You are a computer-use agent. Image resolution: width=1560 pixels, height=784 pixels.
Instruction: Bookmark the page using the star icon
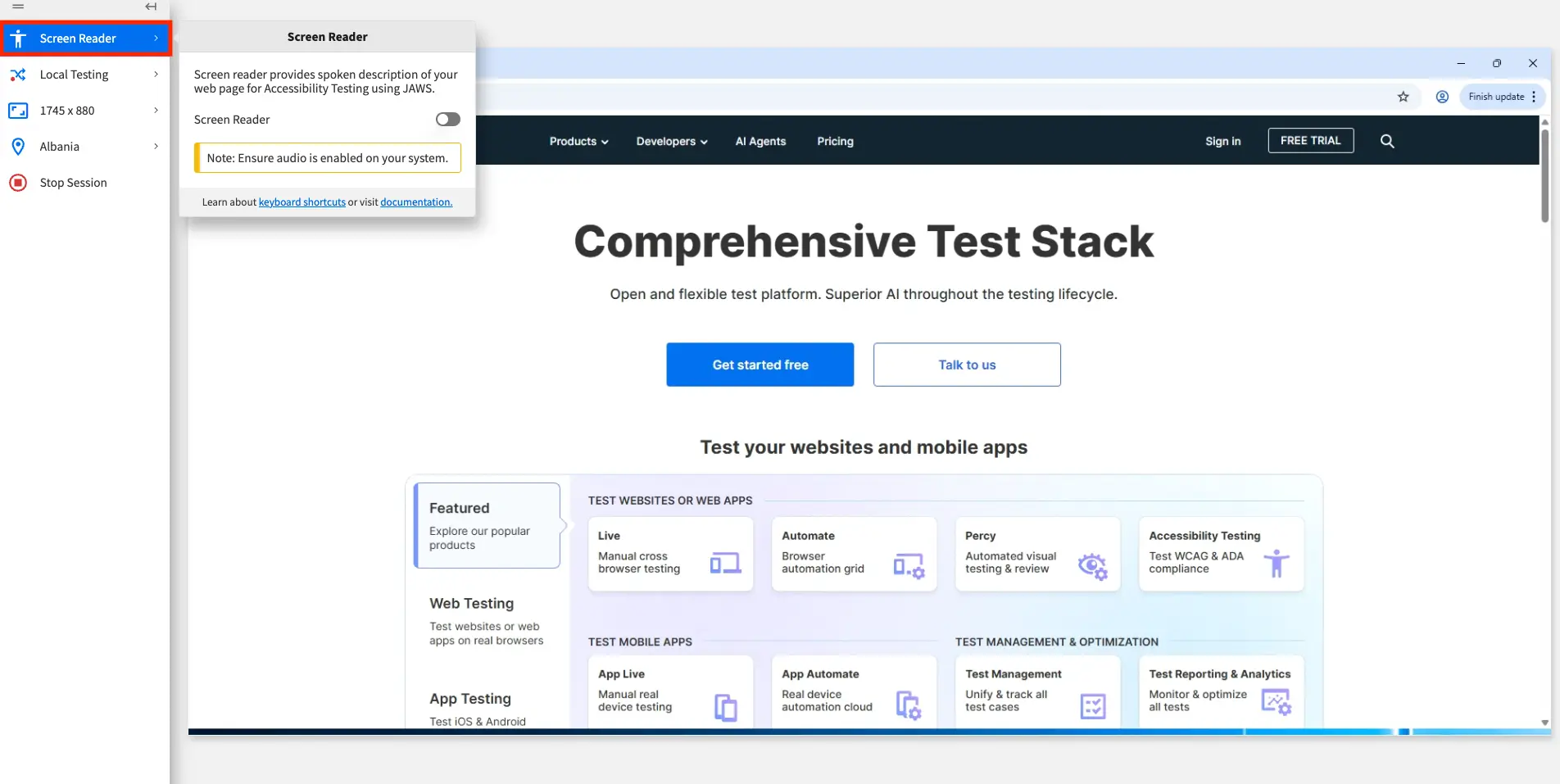1404,96
